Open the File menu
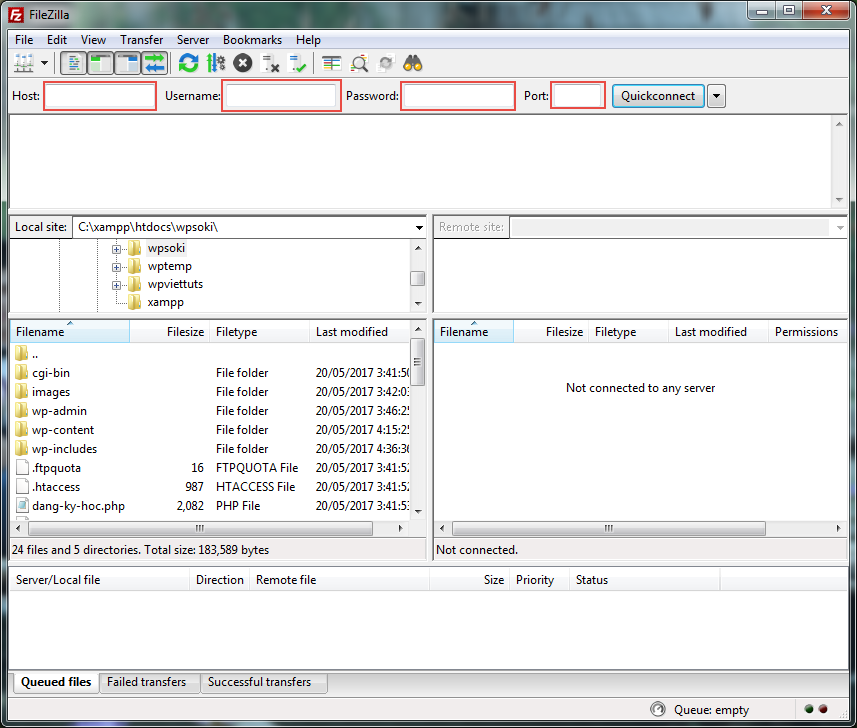 (24, 40)
